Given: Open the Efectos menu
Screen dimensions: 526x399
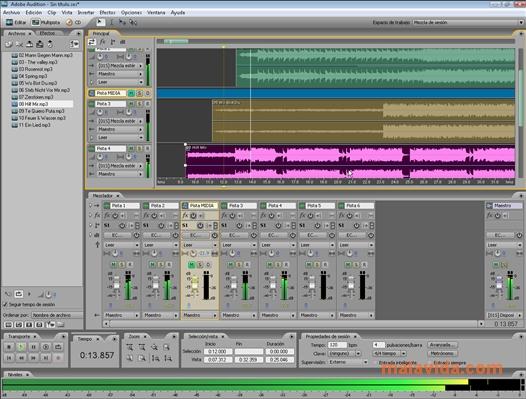Looking at the screenshot, I should point(107,12).
